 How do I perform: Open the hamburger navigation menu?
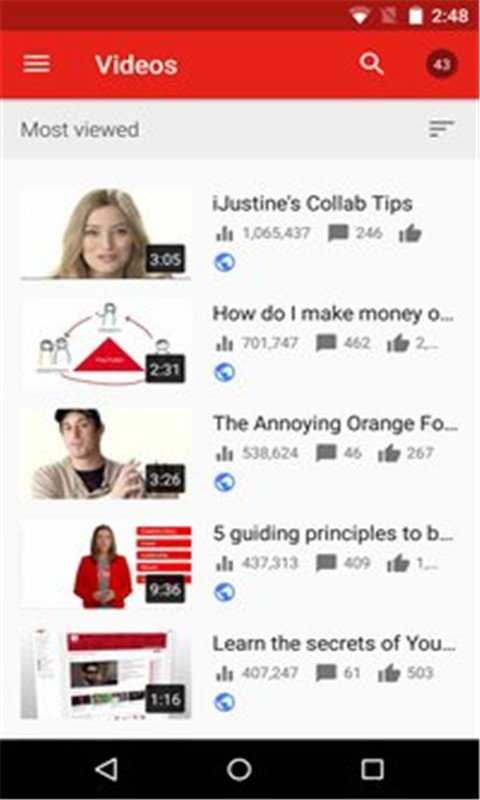pyautogui.click(x=36, y=64)
